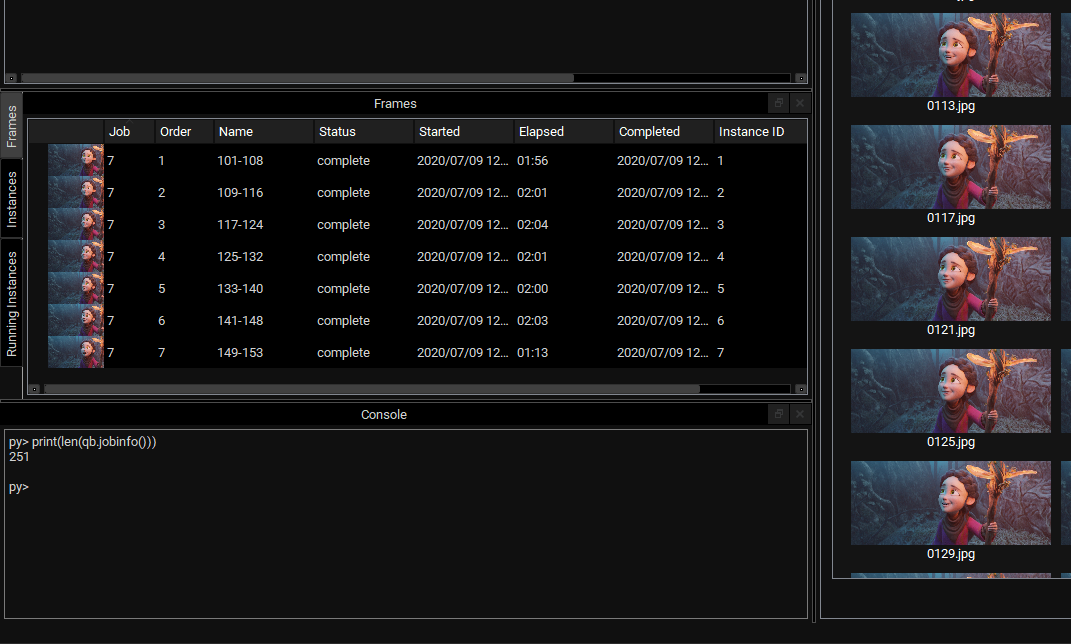Click left scroll arrow of Frames table

35,389
